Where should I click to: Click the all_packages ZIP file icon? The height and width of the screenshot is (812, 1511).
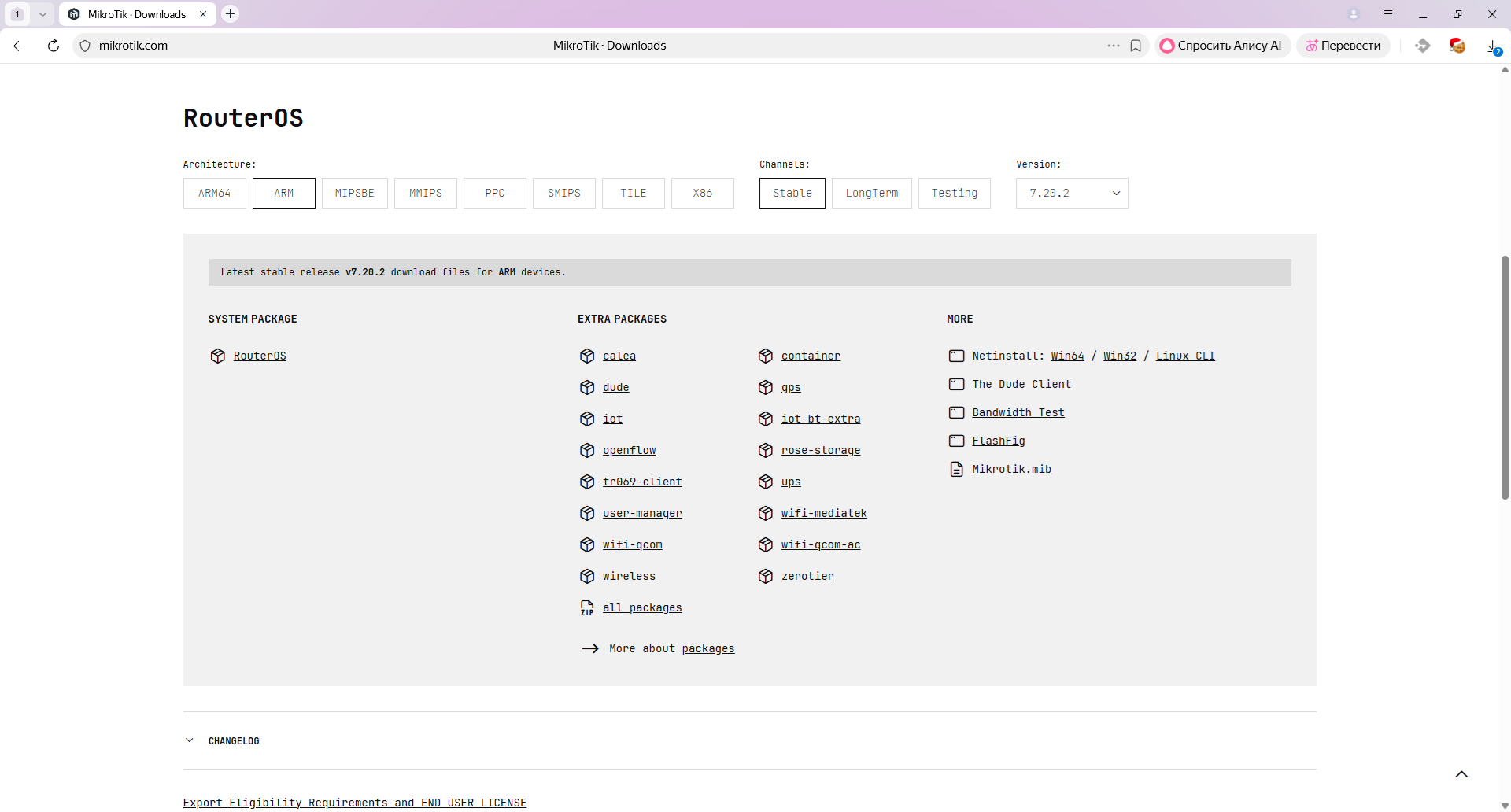(x=587, y=608)
